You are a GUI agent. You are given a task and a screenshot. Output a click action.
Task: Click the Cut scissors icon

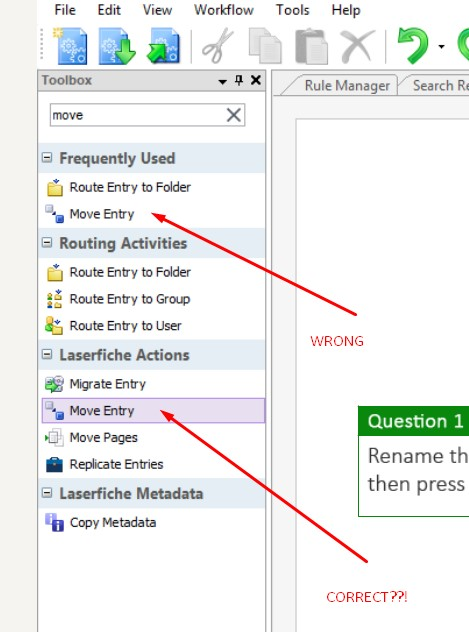click(218, 46)
